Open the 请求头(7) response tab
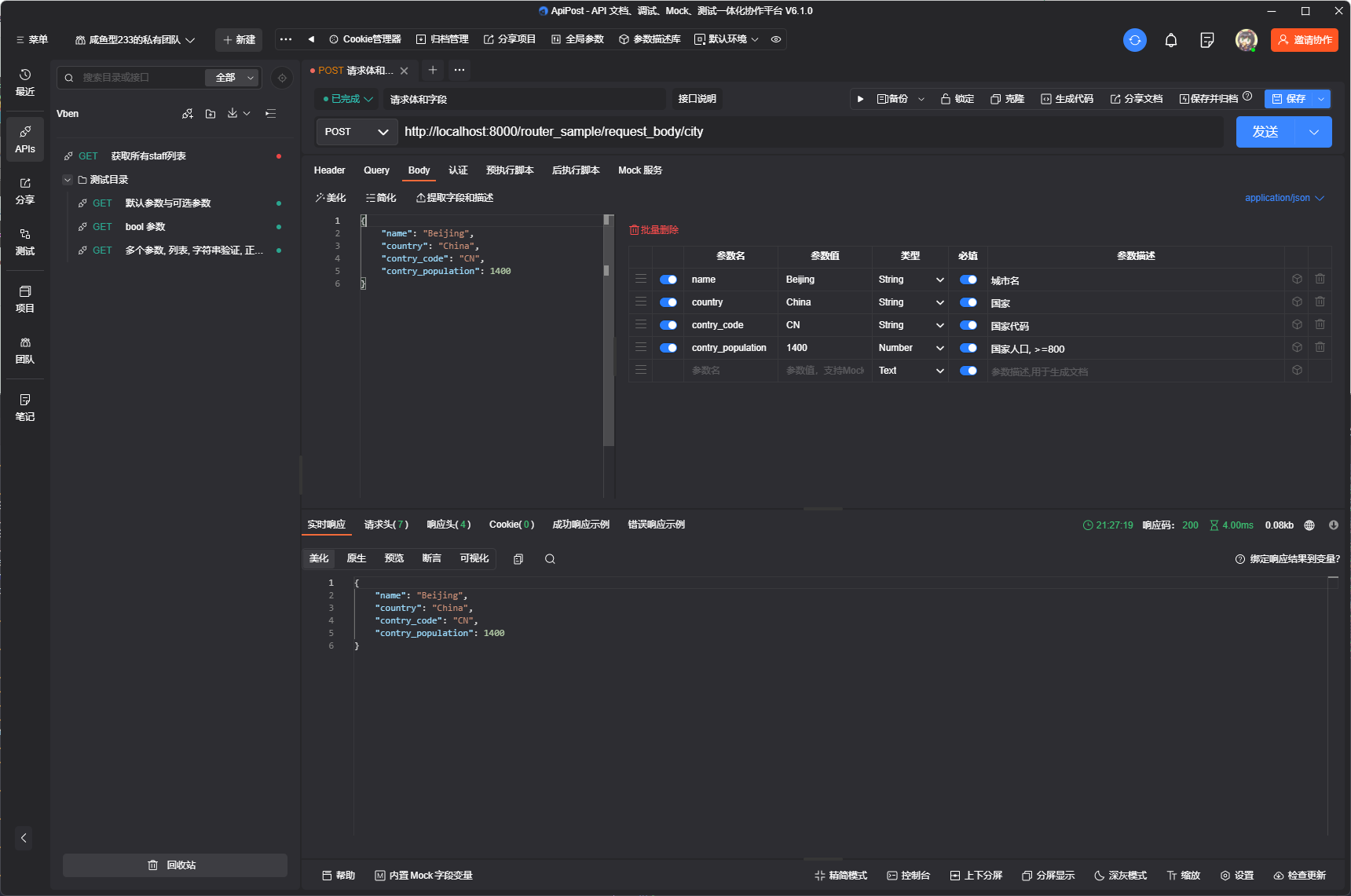This screenshot has width=1351, height=896. pos(386,525)
